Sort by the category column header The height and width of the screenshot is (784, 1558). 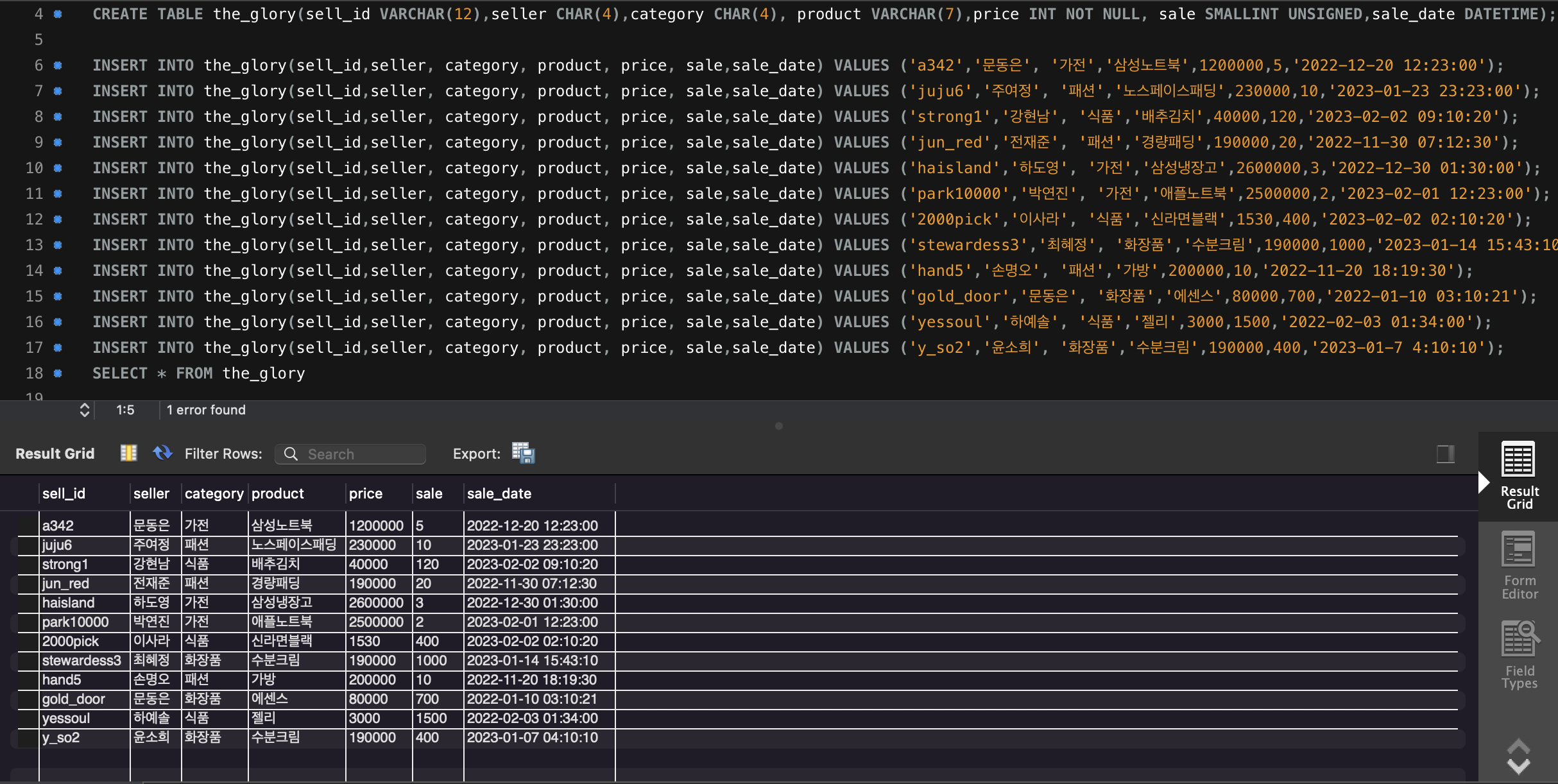(x=214, y=493)
